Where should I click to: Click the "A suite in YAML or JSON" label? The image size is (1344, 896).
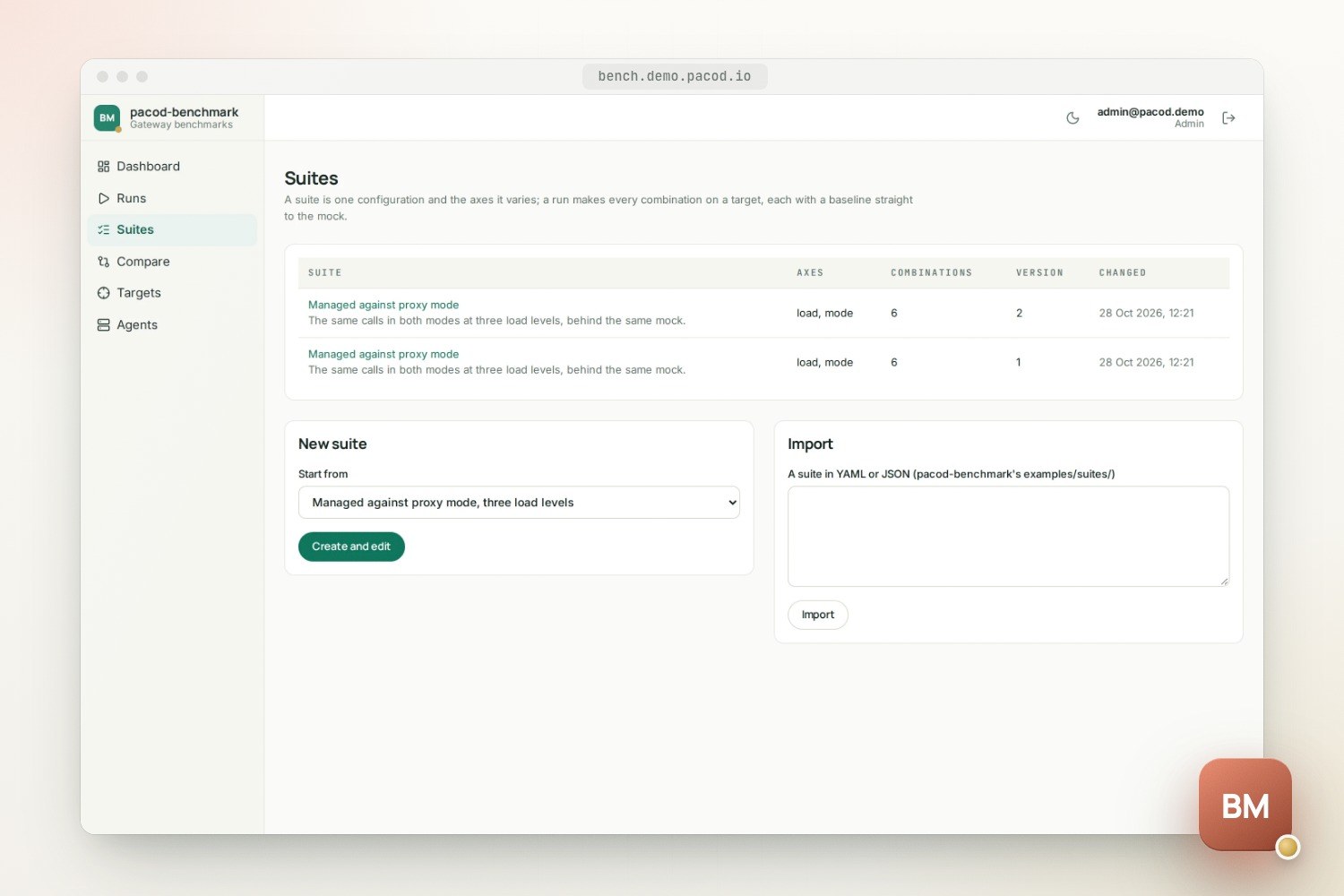pyautogui.click(x=952, y=474)
